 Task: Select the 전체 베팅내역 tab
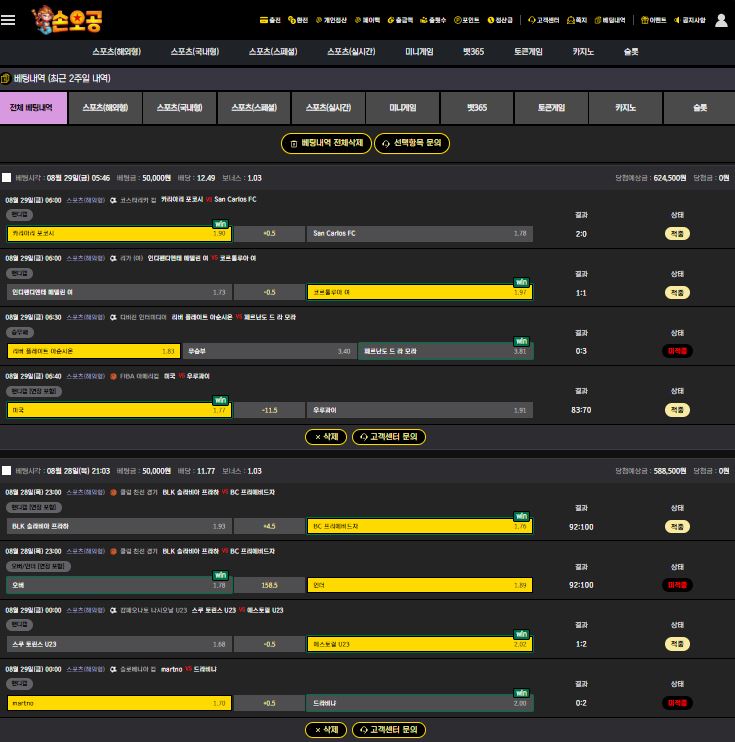point(33,108)
